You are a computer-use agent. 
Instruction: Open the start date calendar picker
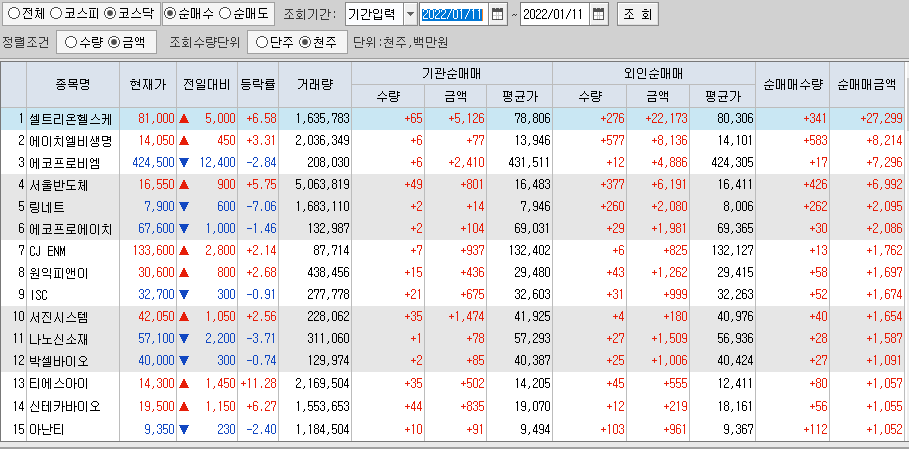pyautogui.click(x=497, y=14)
